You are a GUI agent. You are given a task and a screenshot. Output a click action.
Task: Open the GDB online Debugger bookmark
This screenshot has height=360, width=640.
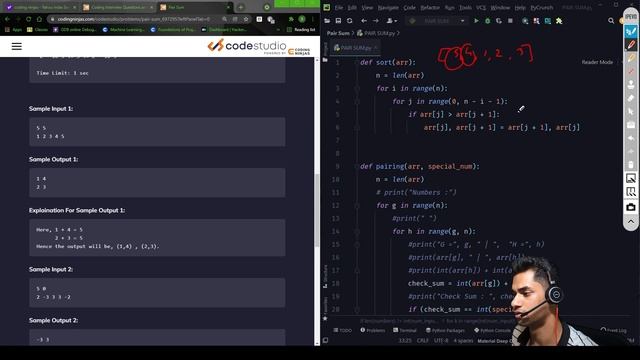(75, 30)
